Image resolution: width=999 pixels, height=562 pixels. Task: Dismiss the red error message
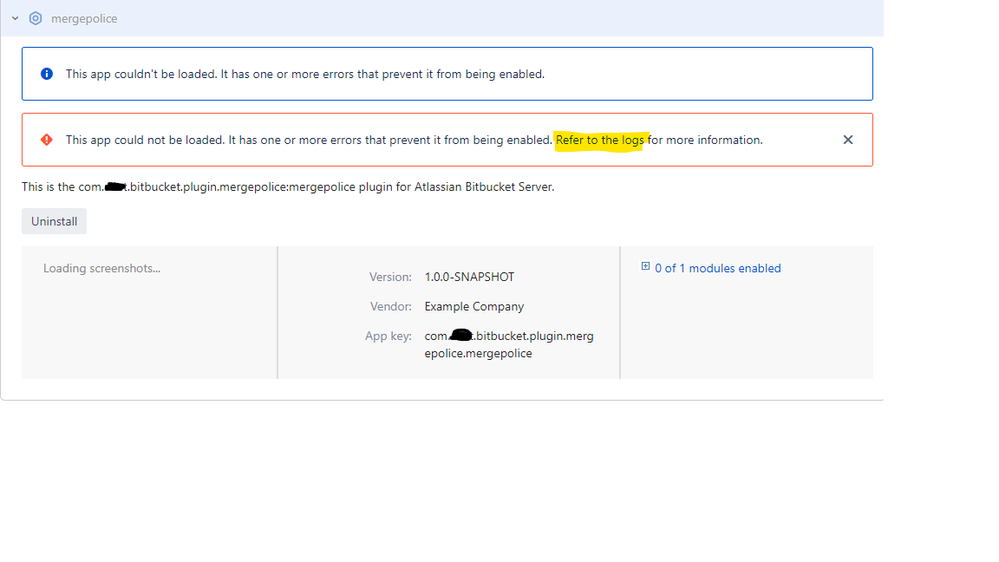[x=848, y=140]
